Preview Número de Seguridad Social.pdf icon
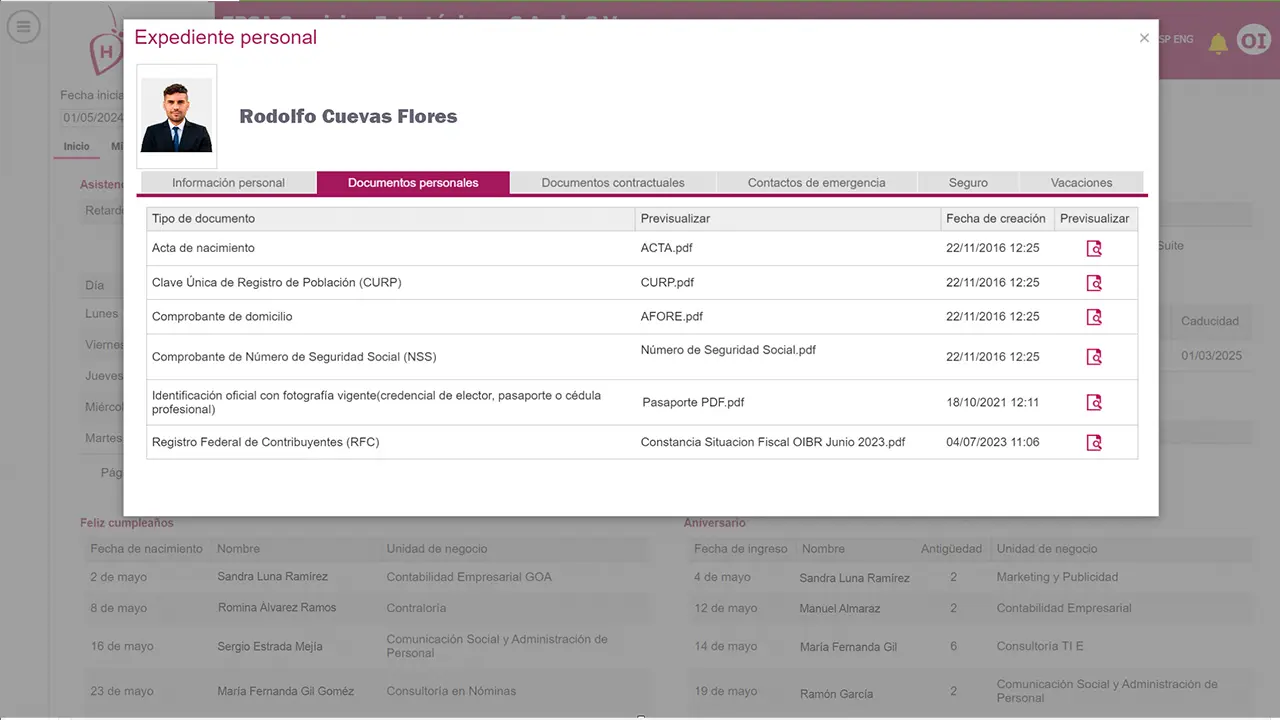 pos(1094,356)
